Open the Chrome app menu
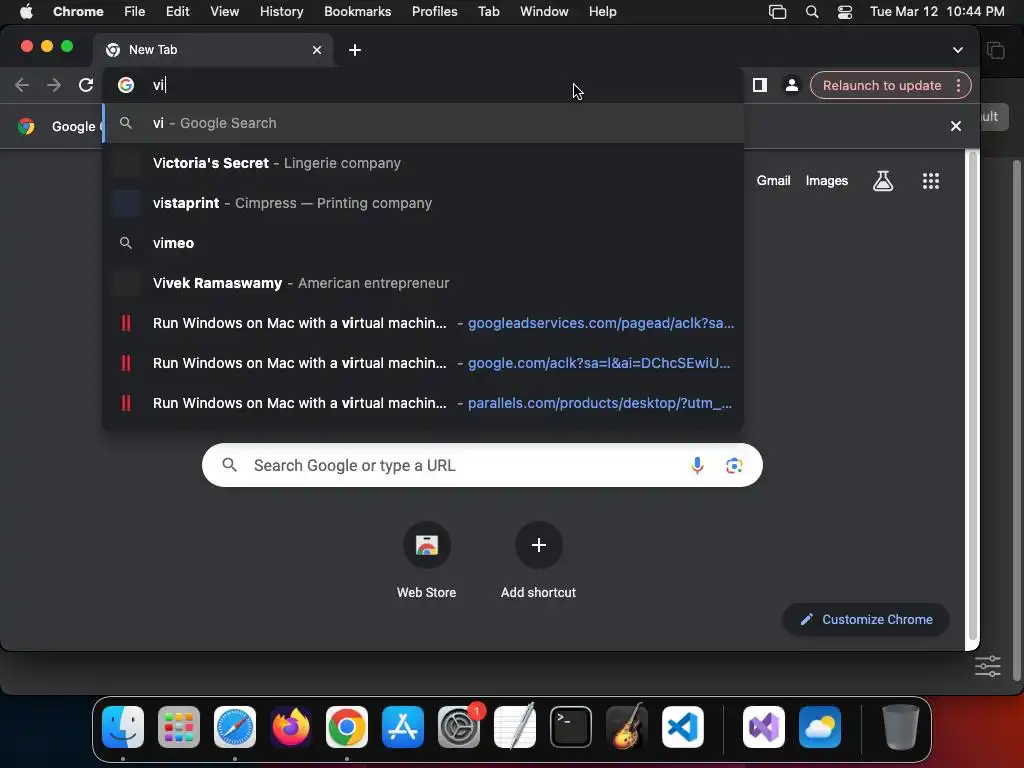 [x=78, y=11]
